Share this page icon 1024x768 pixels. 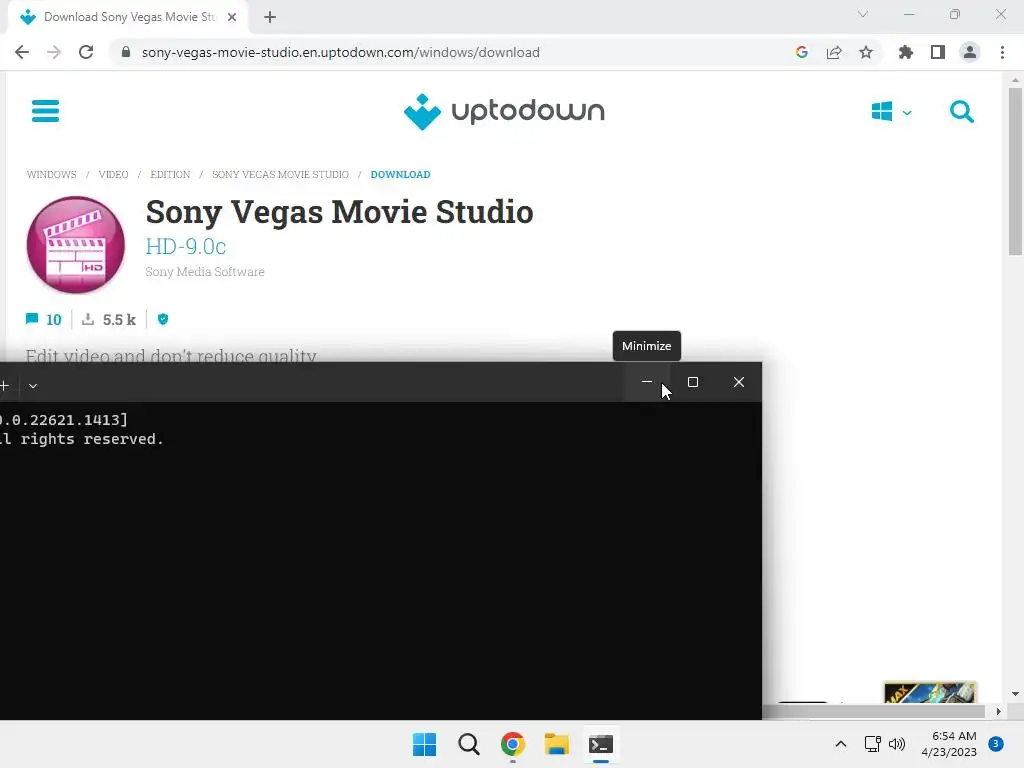834,52
